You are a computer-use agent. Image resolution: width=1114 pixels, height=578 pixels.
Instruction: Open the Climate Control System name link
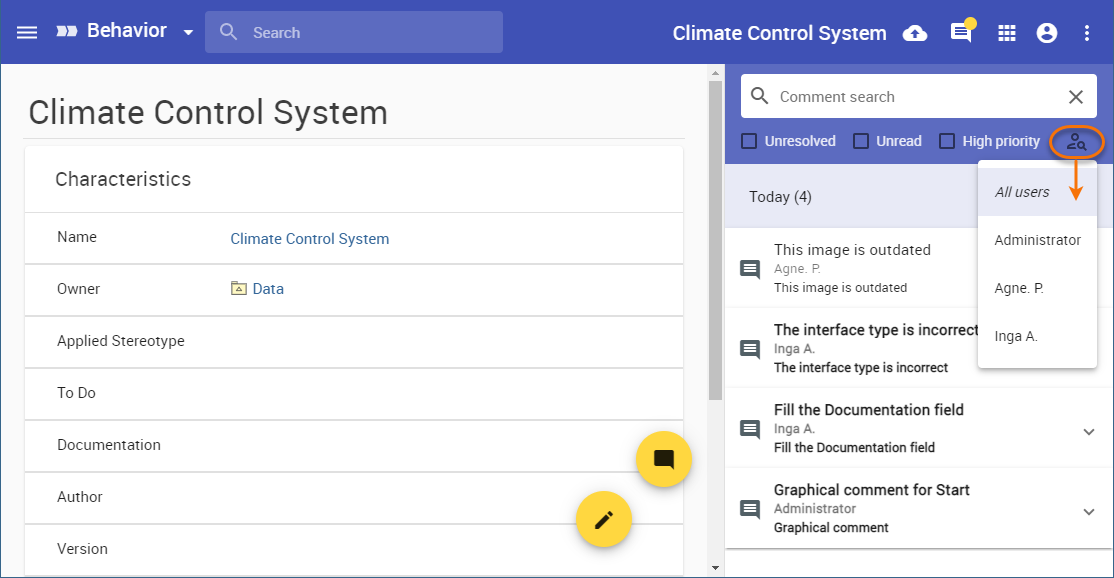coord(310,239)
